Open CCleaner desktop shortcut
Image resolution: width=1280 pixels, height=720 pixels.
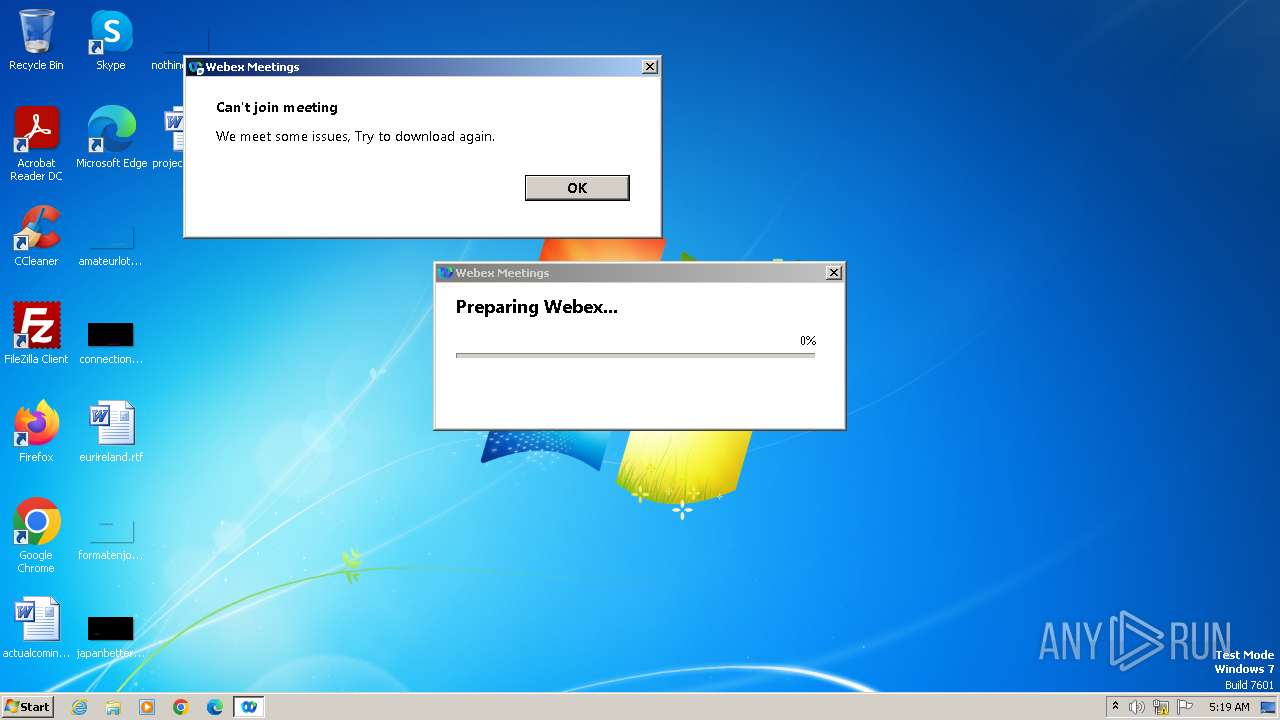pos(36,236)
